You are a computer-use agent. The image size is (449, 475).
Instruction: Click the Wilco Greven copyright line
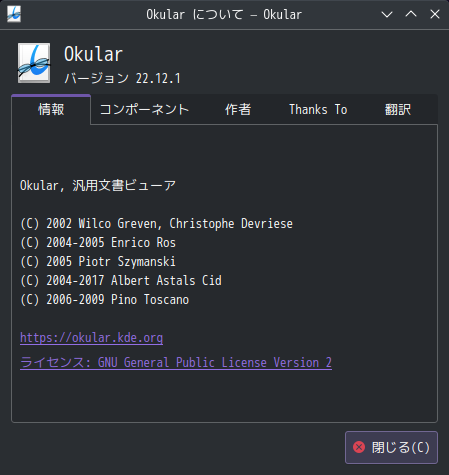(x=156, y=224)
